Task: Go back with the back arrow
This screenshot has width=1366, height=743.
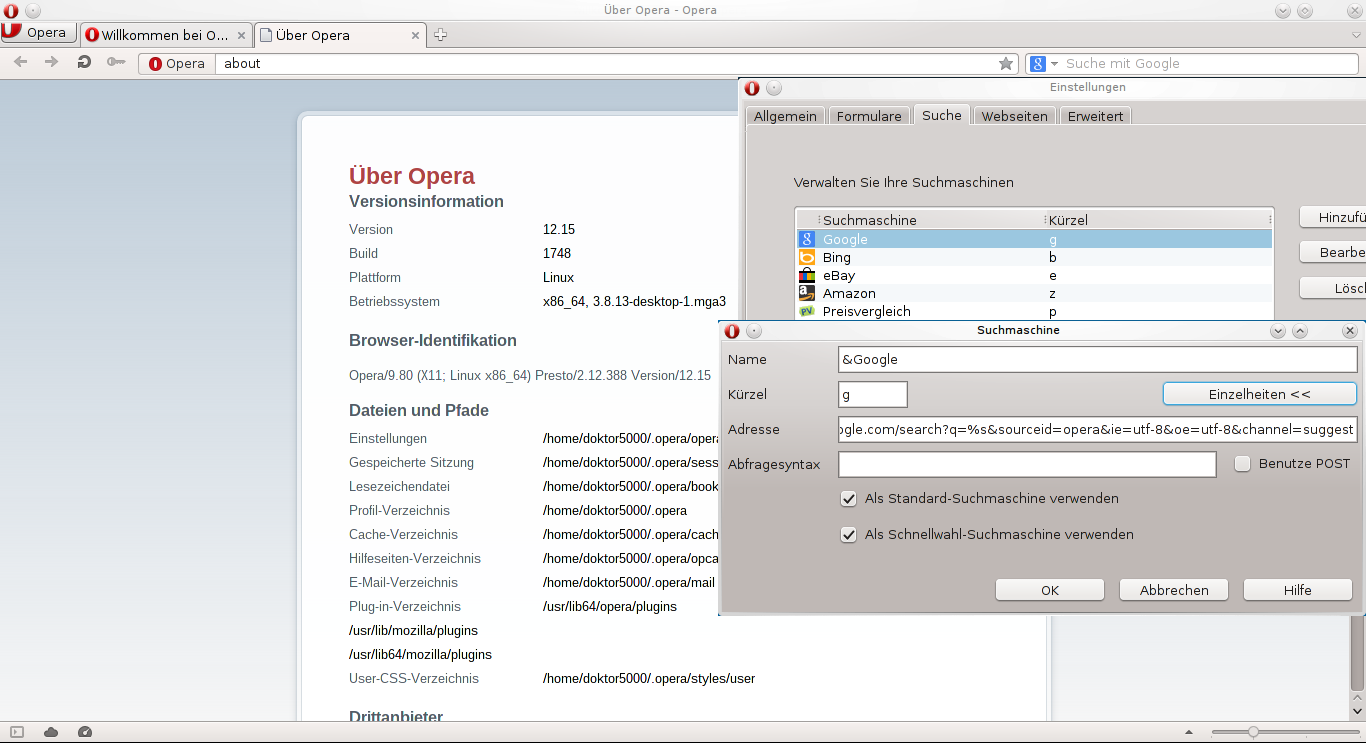Action: point(20,63)
